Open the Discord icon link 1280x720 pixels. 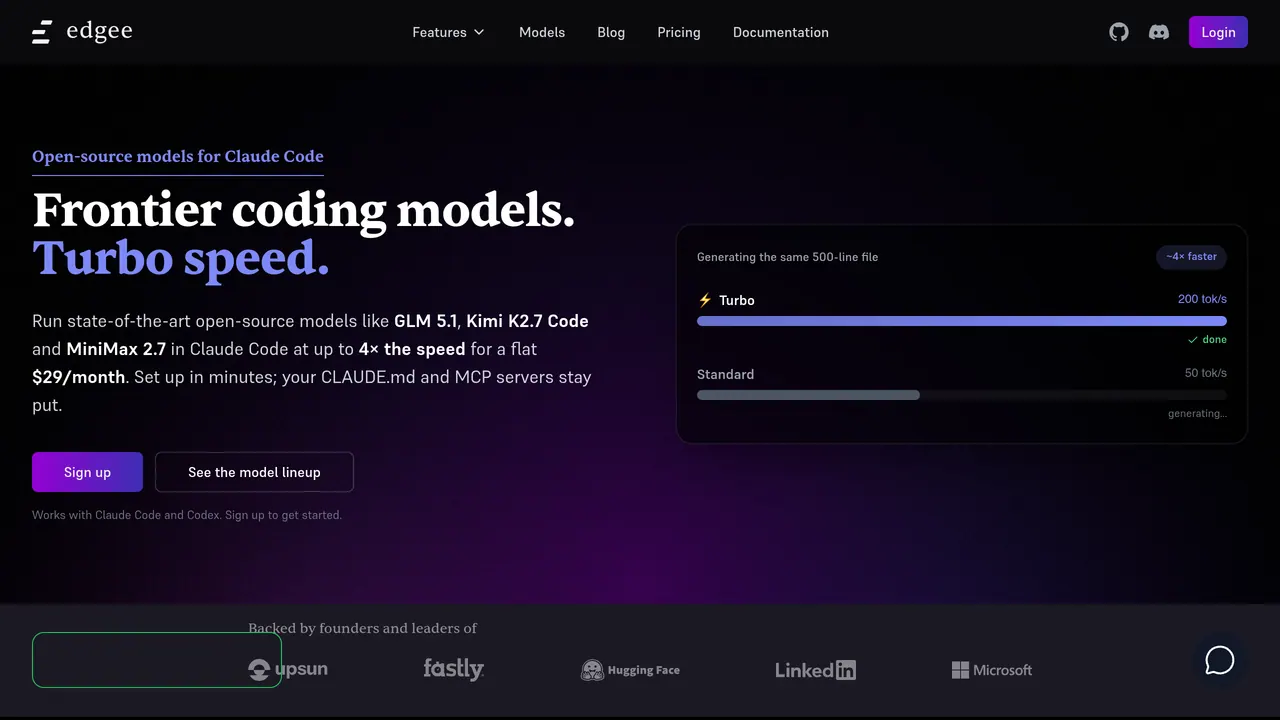click(1159, 32)
